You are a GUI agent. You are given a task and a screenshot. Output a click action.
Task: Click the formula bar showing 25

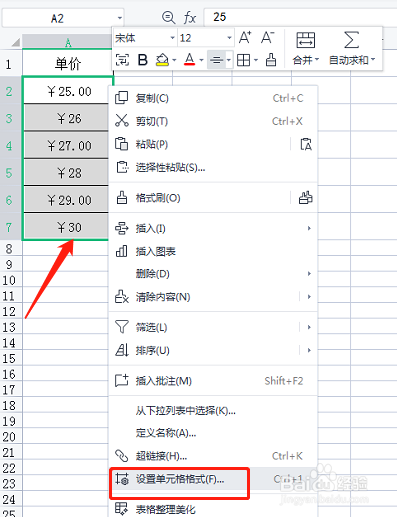click(300, 17)
